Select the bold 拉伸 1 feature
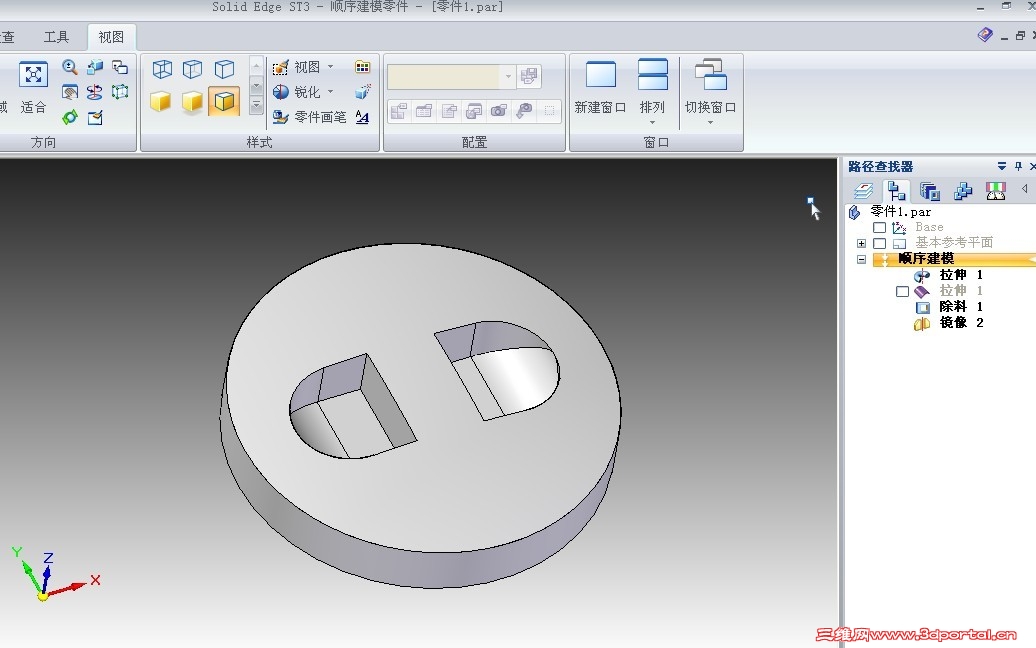This screenshot has height=648, width=1036. pos(961,275)
